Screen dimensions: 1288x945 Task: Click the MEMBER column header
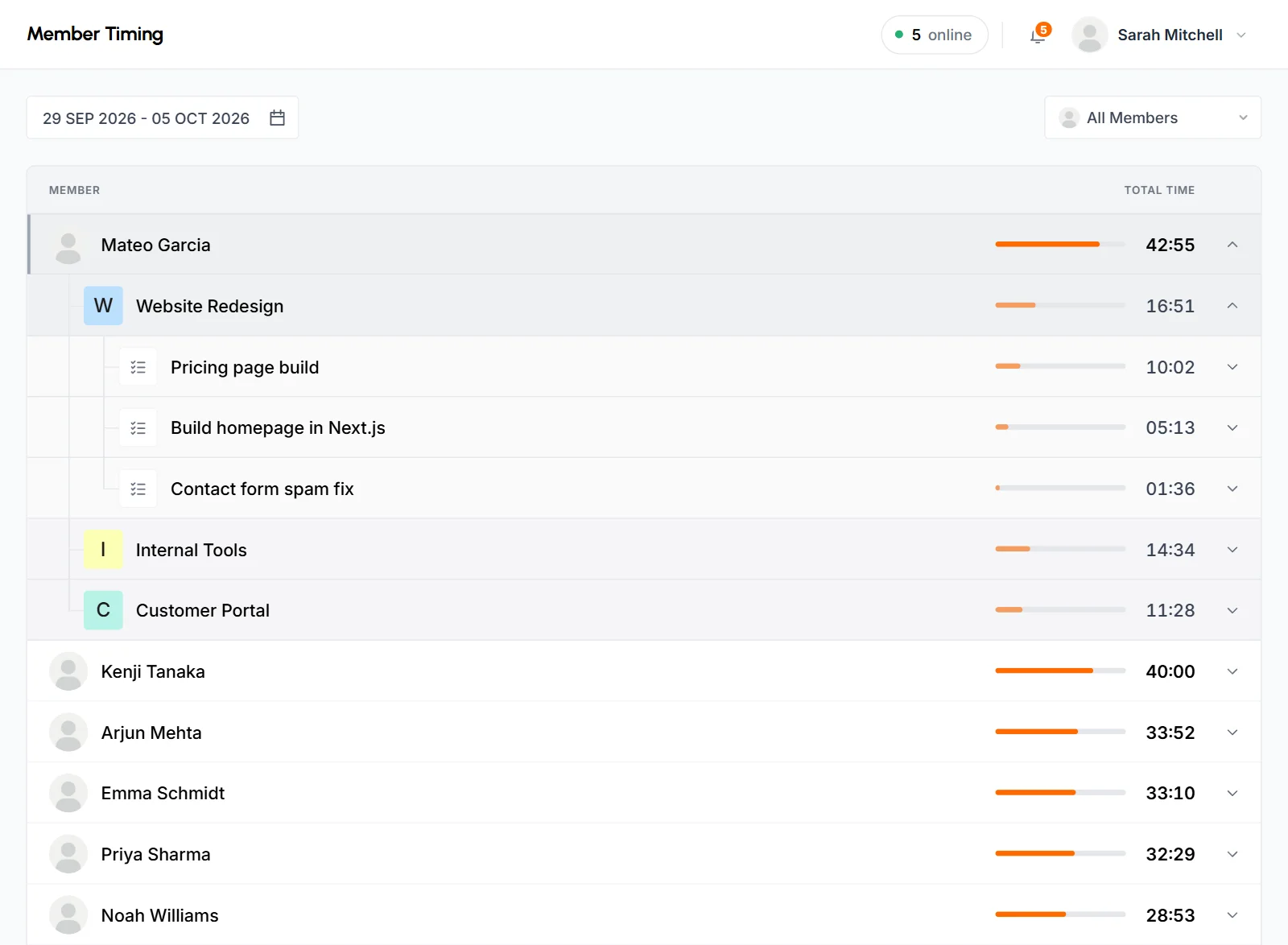[74, 190]
